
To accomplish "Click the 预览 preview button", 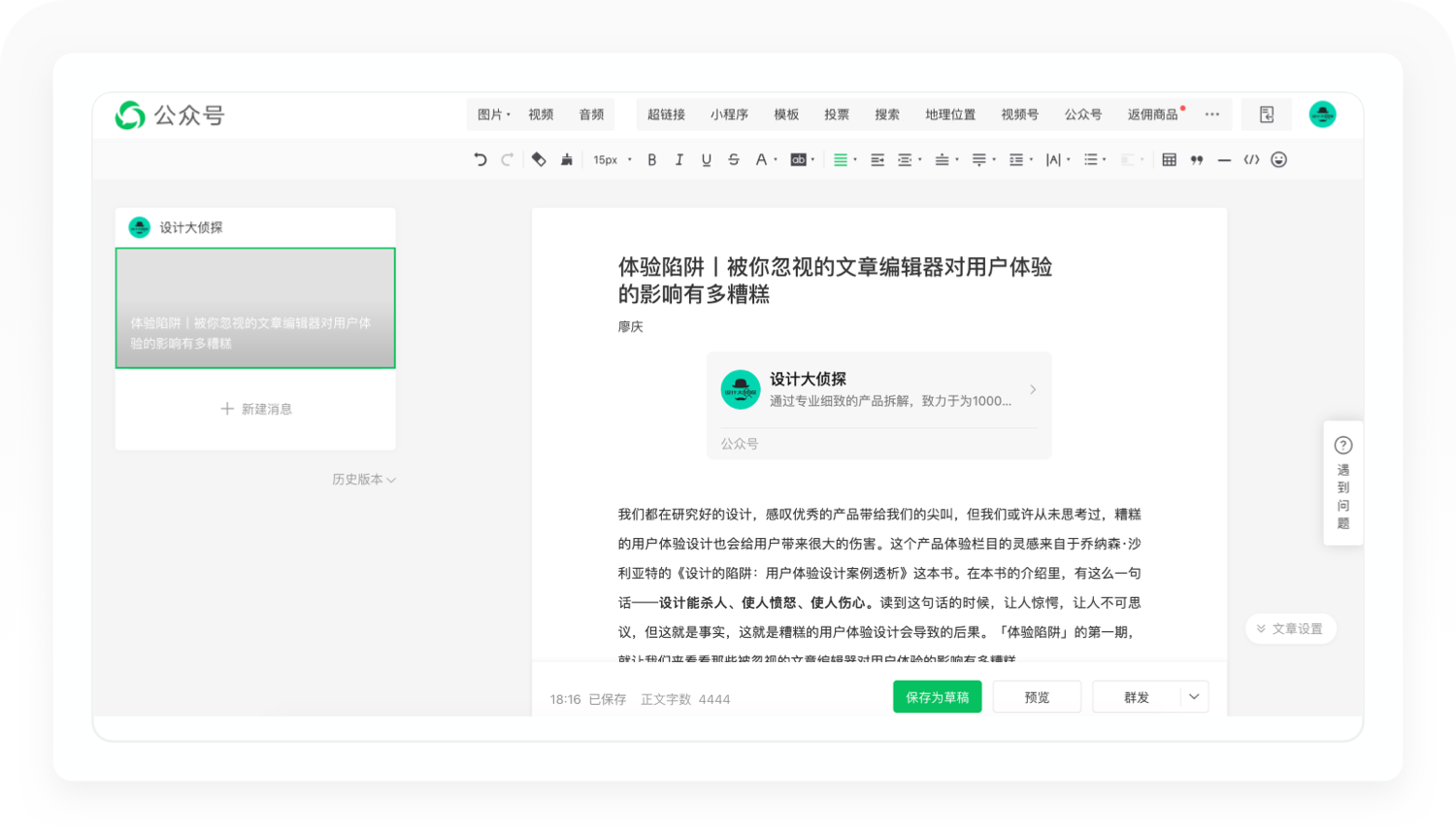I will click(1037, 697).
